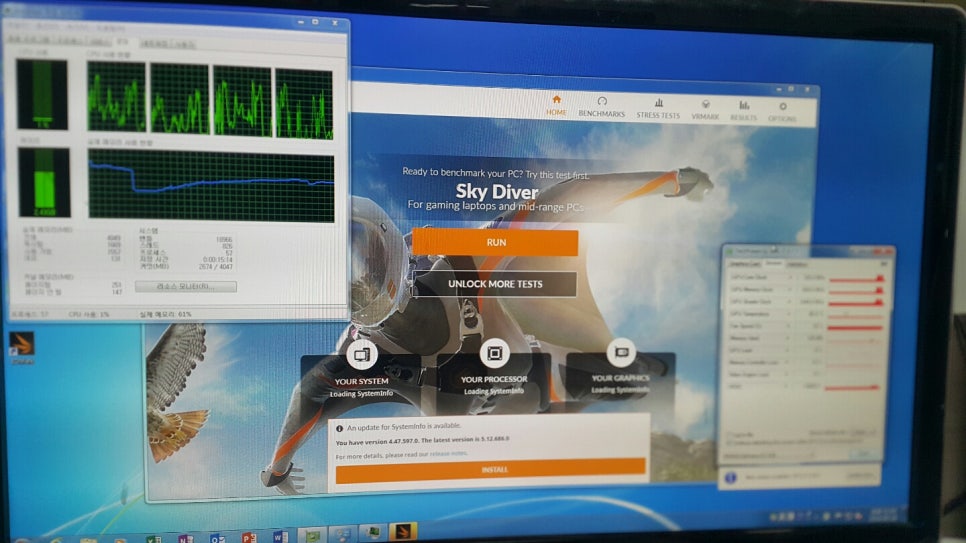966x543 pixels.
Task: Click the Your Processor icon
Action: (x=494, y=353)
